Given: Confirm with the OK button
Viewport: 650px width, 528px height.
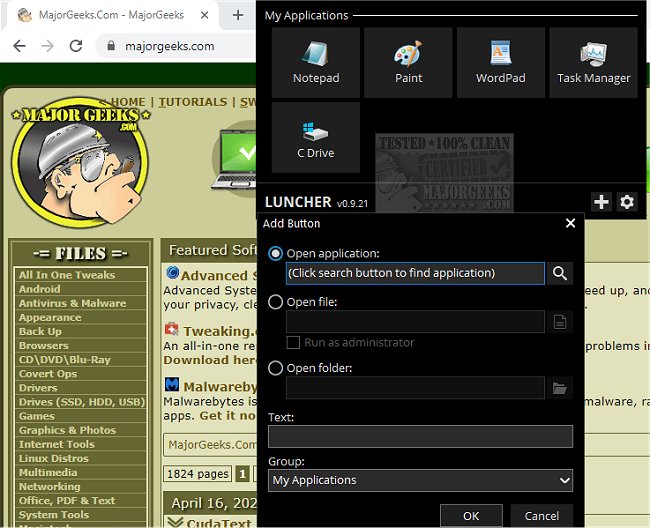Looking at the screenshot, I should 471,516.
